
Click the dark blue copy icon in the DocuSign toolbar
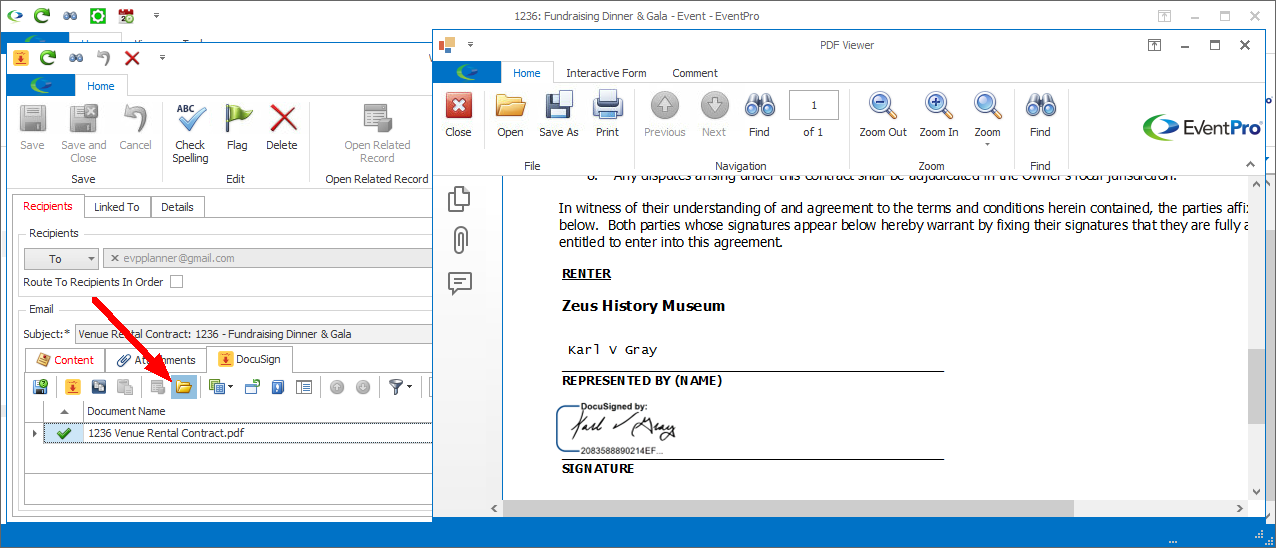click(x=99, y=387)
